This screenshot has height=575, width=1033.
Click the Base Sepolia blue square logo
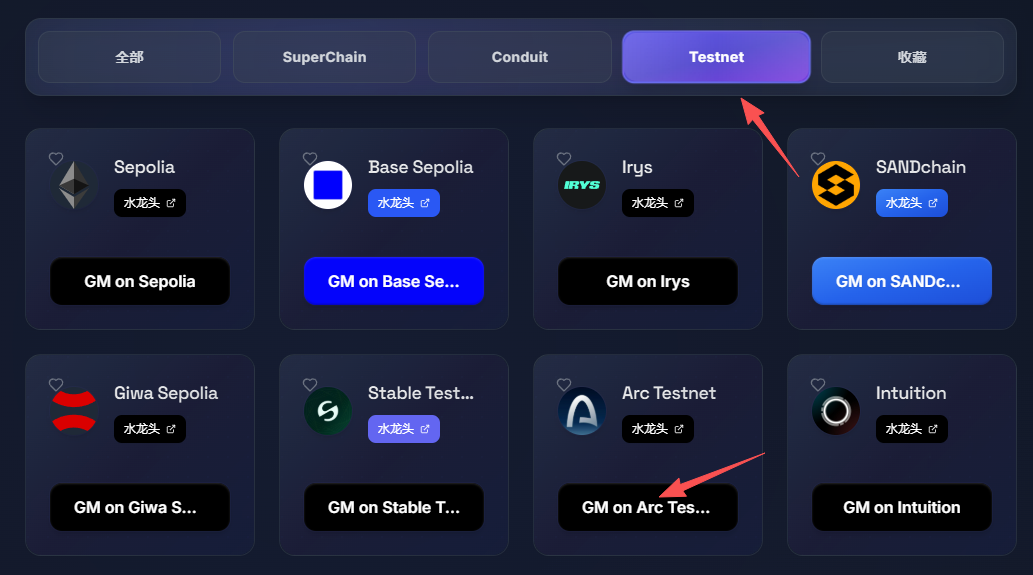(x=328, y=185)
